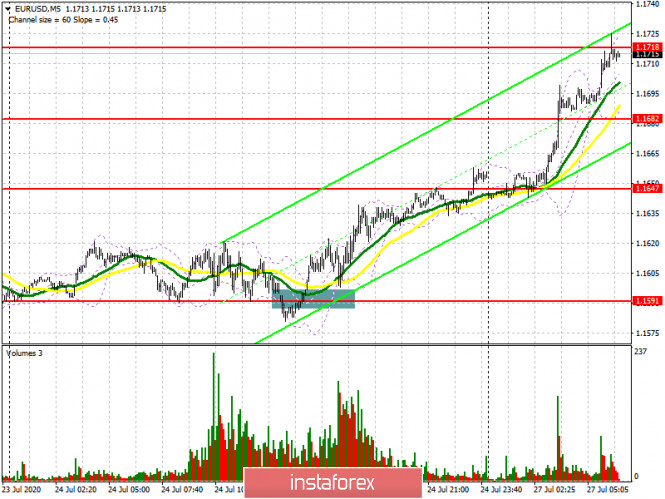
Task: Click the '24 Jul 23:40' time axis label
Action: (x=501, y=489)
